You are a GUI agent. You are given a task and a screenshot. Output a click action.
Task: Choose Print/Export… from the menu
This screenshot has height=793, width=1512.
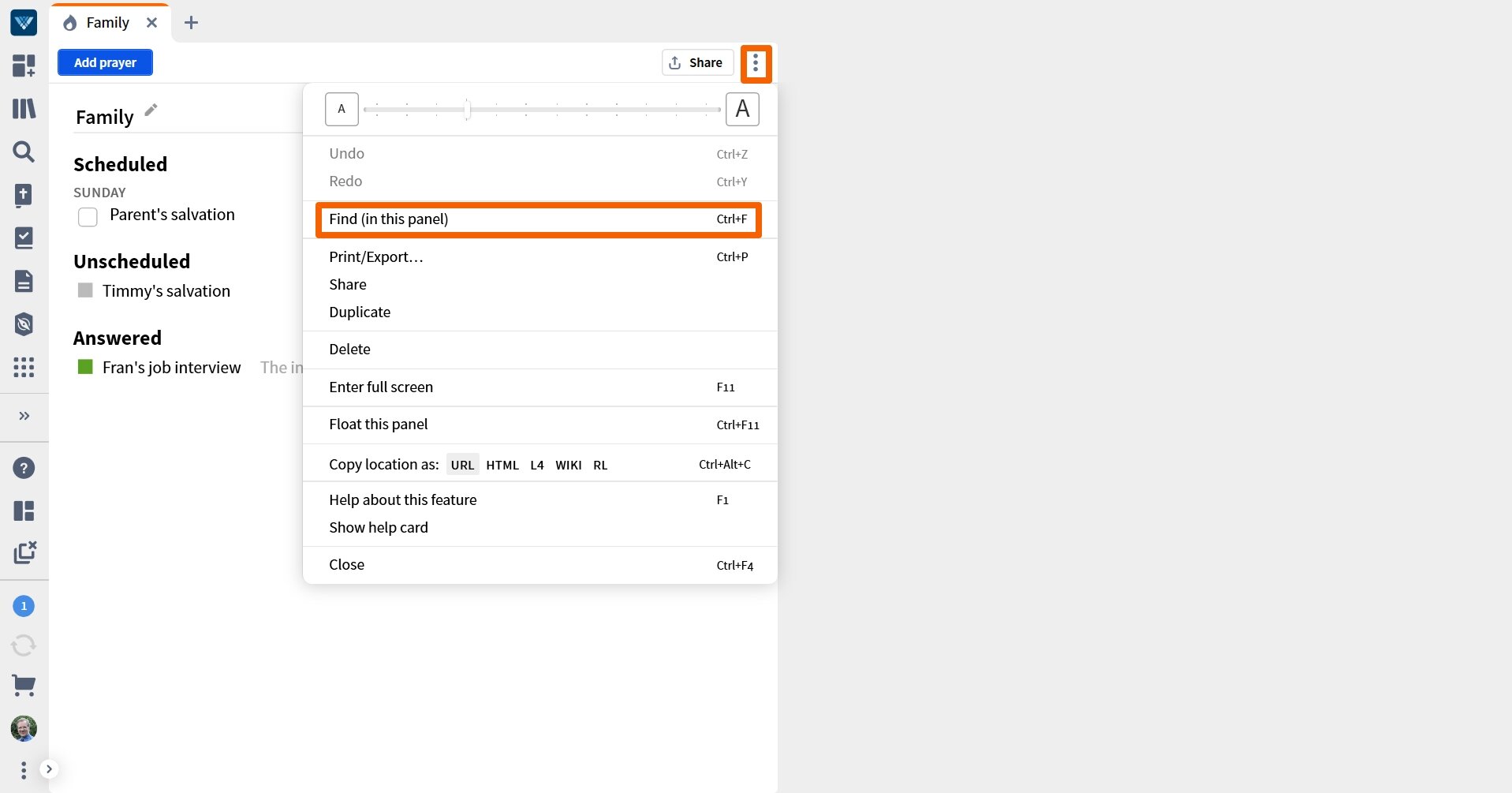coord(540,257)
